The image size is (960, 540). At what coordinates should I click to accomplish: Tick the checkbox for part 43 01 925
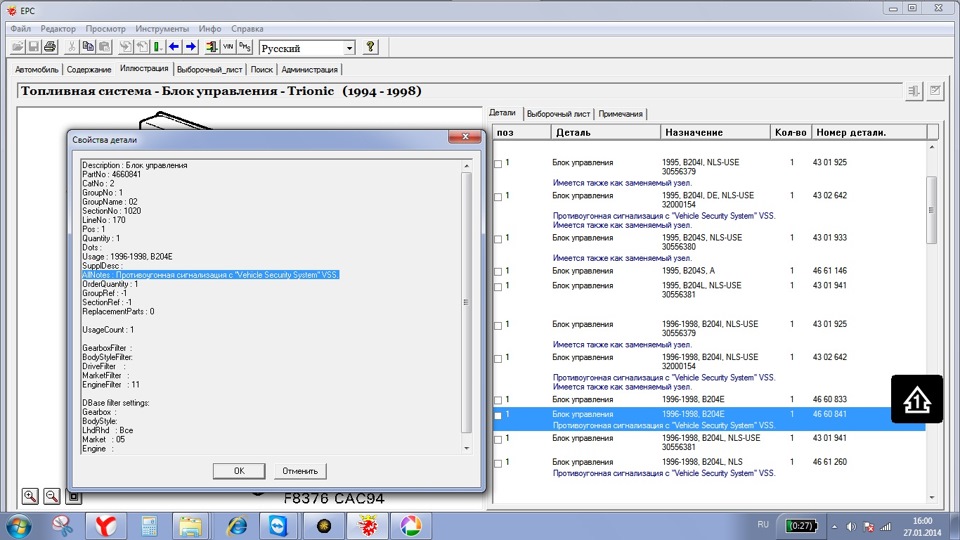point(498,163)
